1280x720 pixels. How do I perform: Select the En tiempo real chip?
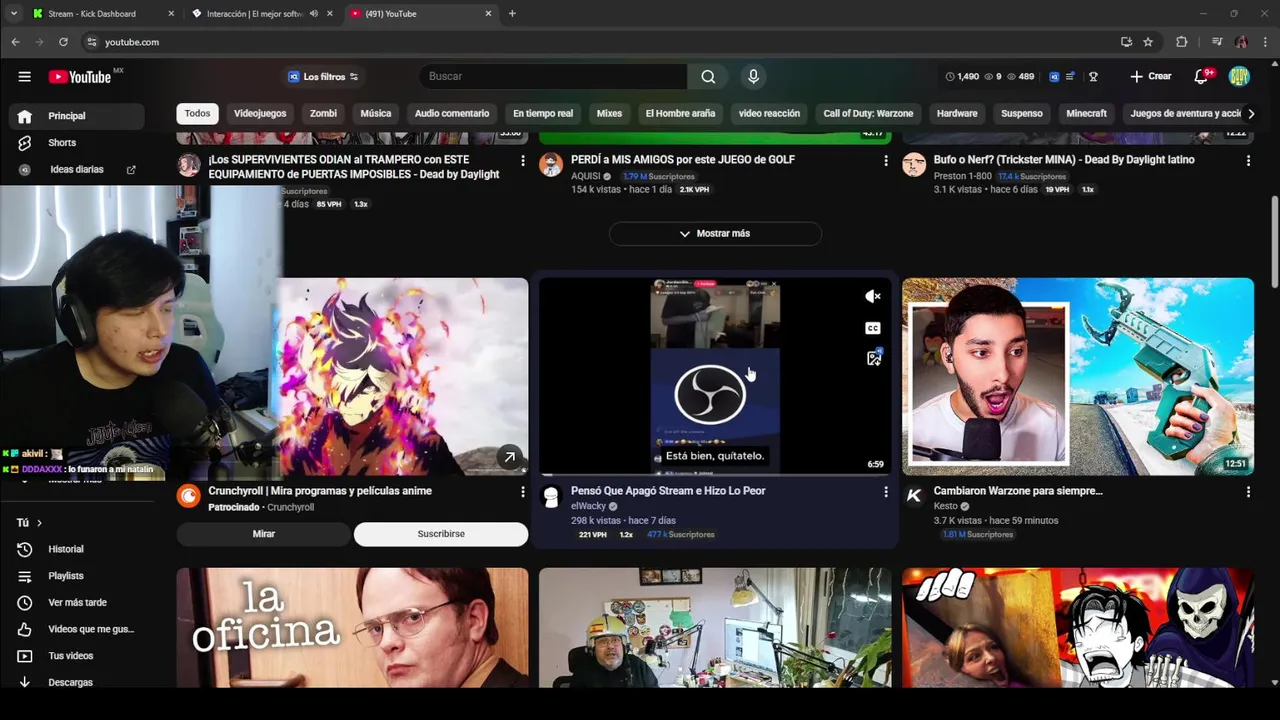click(x=543, y=114)
